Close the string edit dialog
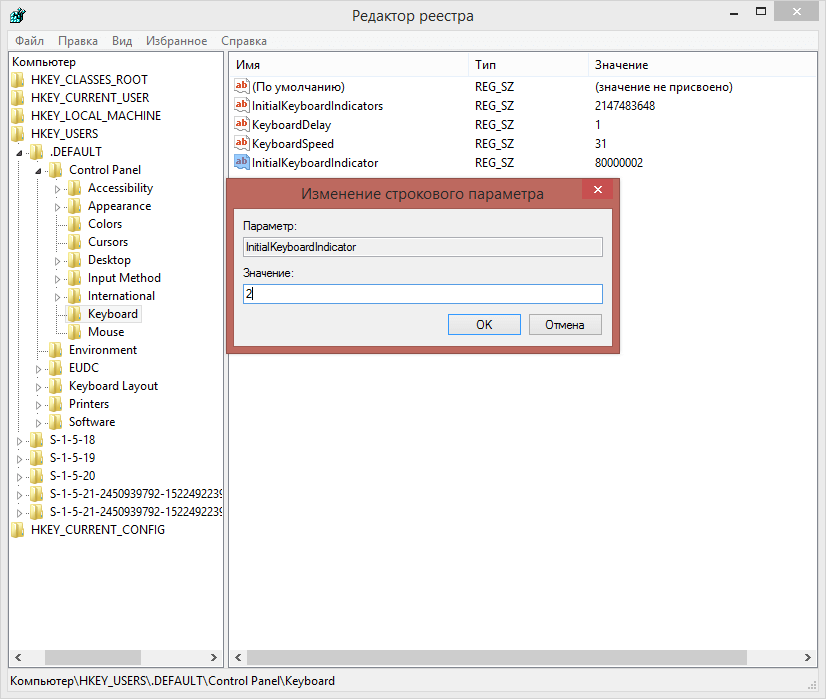826x699 pixels. pyautogui.click(x=597, y=190)
